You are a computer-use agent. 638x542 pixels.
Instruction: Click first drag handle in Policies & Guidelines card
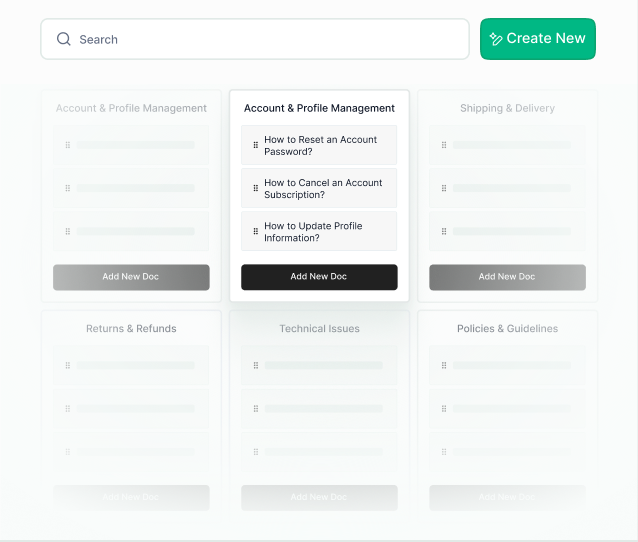(444, 365)
